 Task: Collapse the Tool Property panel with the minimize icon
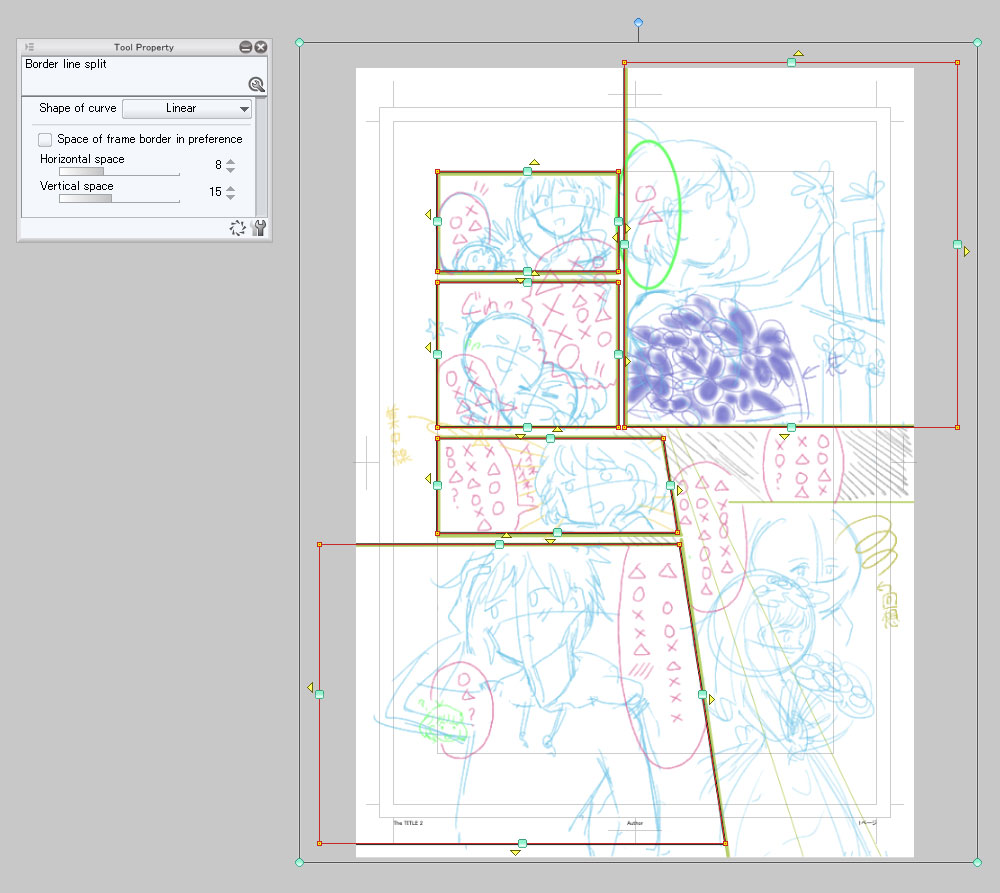pyautogui.click(x=245, y=47)
